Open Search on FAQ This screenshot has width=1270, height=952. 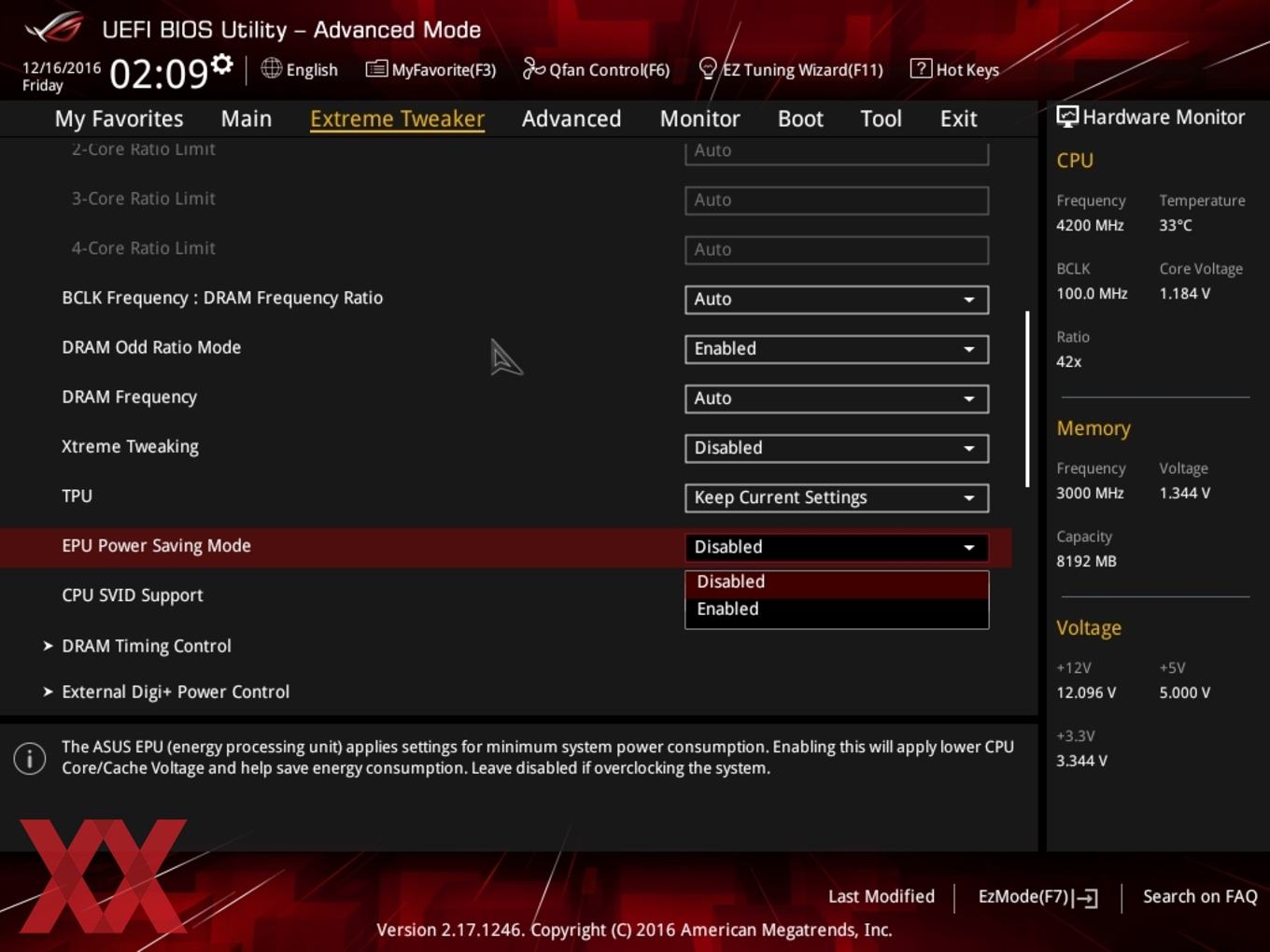tap(1200, 896)
